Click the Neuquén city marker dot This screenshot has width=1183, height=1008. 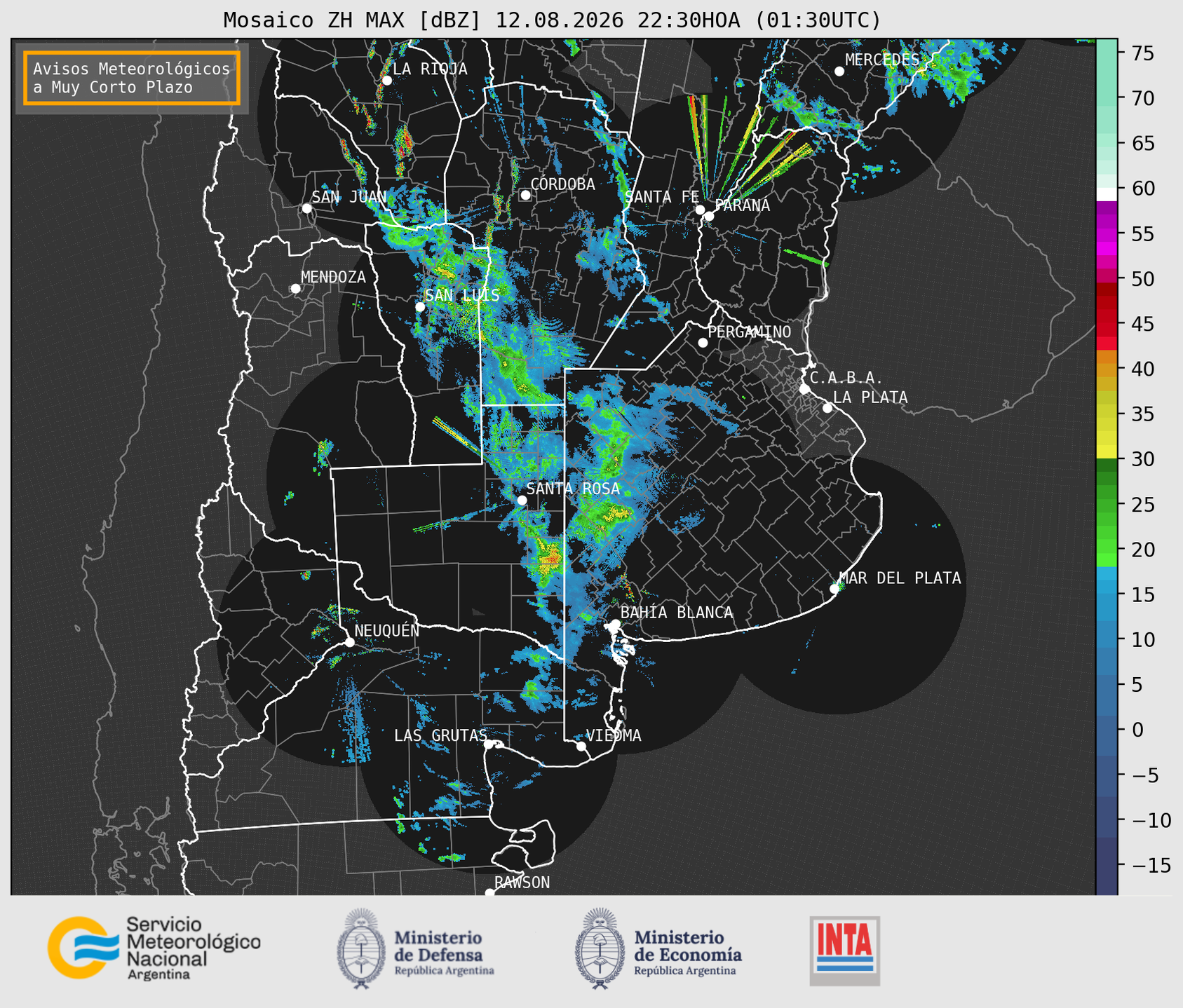(349, 642)
